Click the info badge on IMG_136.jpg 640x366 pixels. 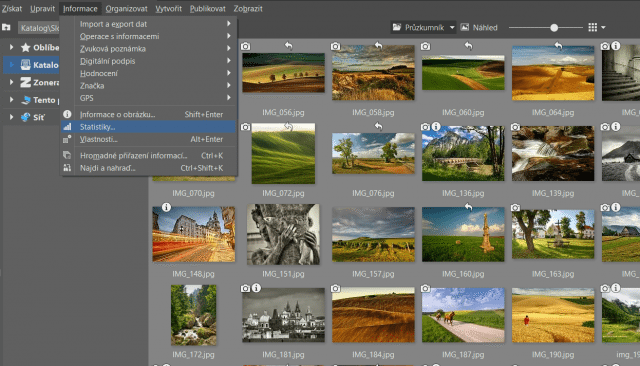(436, 127)
